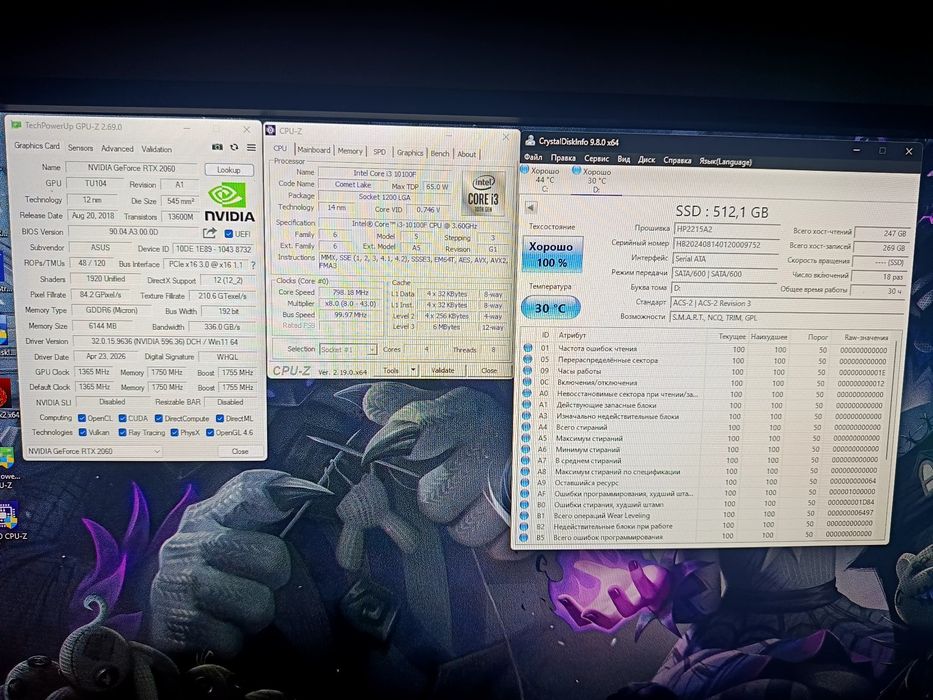This screenshot has width=933, height=700.
Task: Open the GPU selection dropdown in GPU-Z
Action: 94,451
